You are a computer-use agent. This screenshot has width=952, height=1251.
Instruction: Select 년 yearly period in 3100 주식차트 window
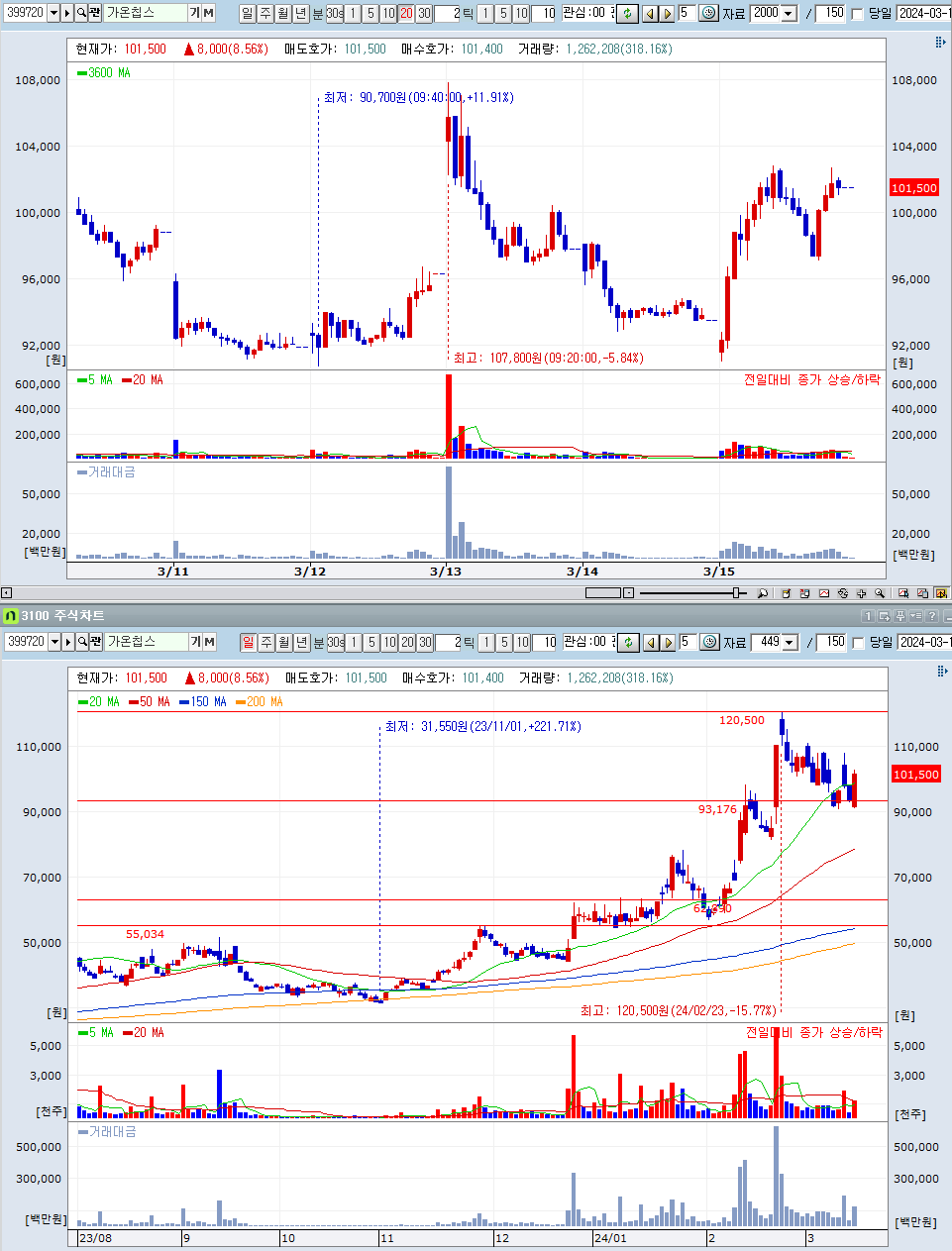(301, 642)
